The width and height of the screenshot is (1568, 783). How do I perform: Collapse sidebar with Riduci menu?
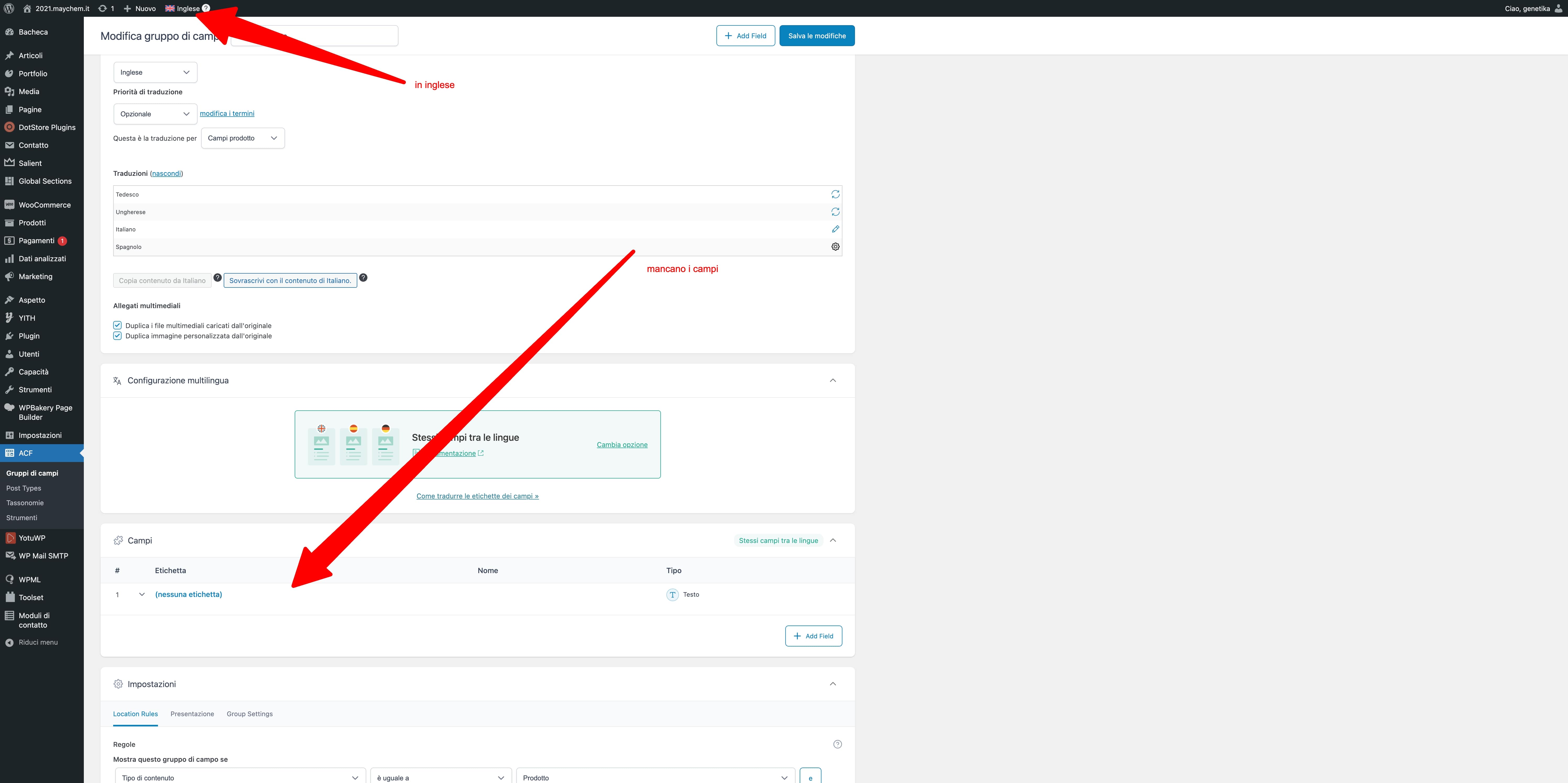tap(32, 642)
